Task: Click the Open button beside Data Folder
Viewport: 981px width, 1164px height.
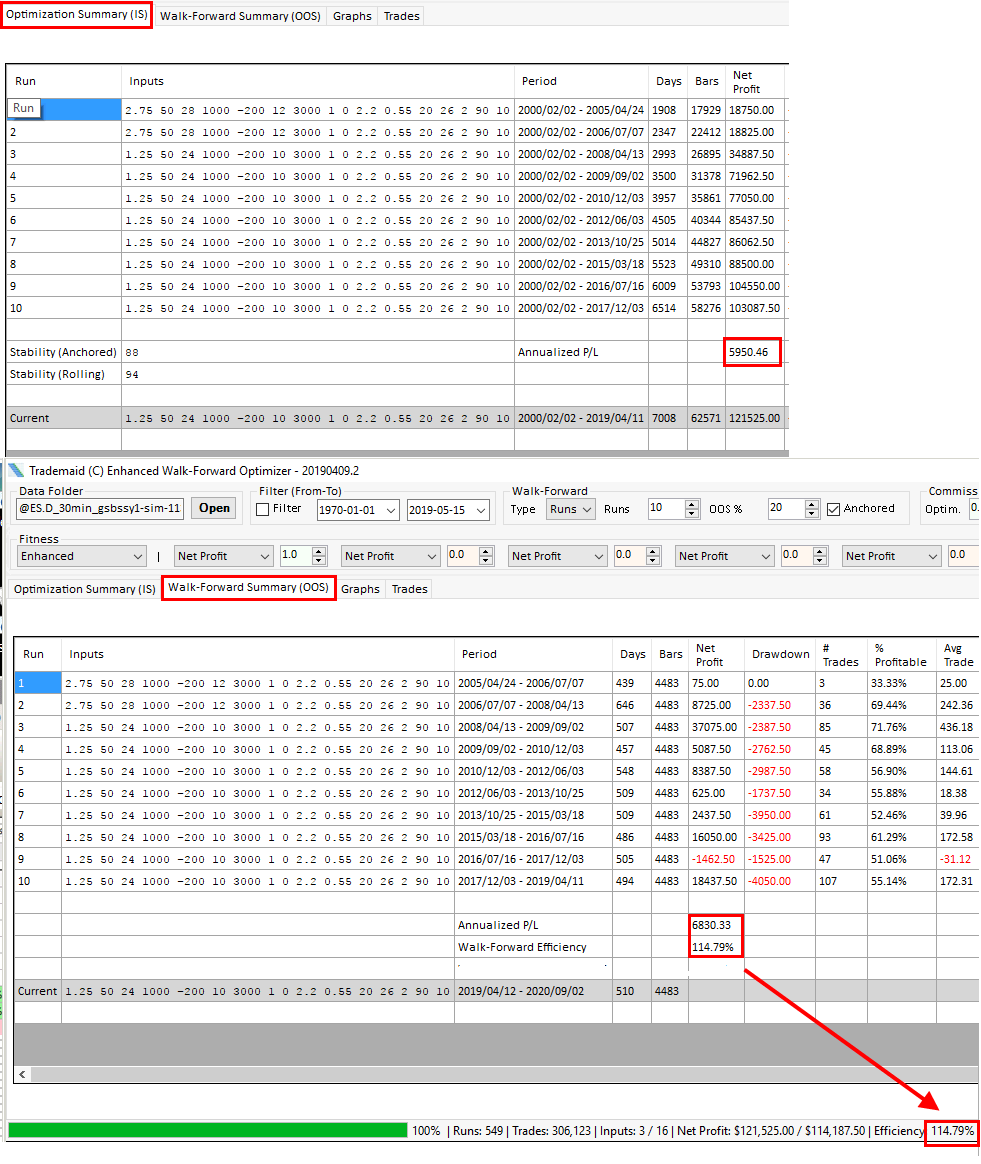Action: point(214,508)
